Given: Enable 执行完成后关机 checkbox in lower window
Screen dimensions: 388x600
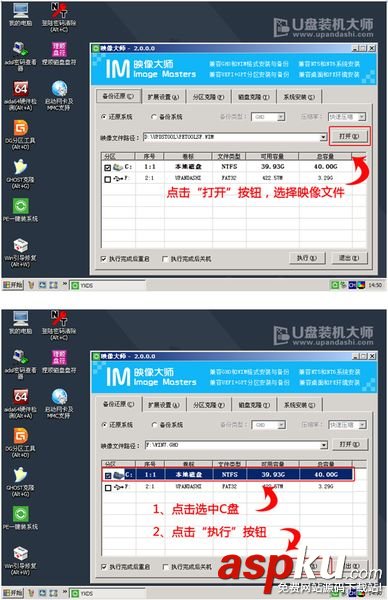Looking at the screenshot, I should (x=165, y=567).
